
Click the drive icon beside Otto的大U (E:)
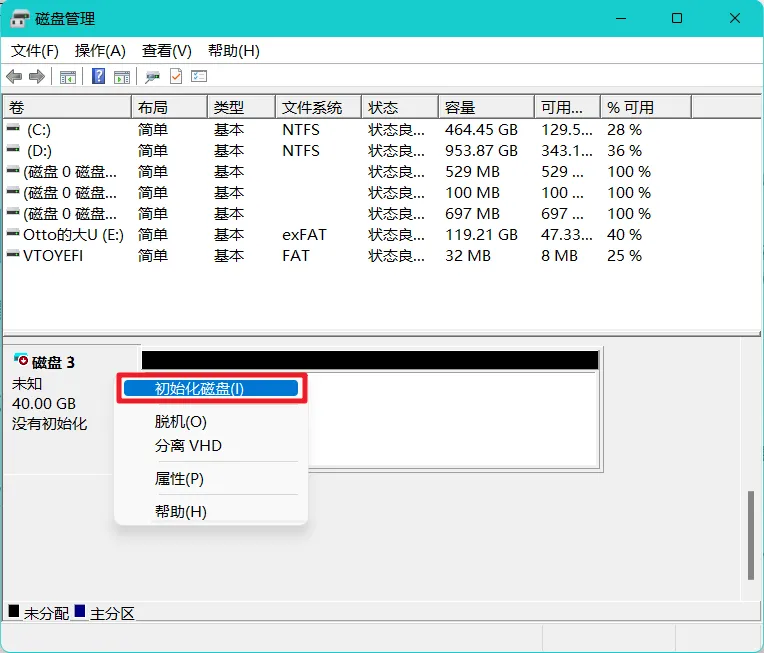click(13, 233)
